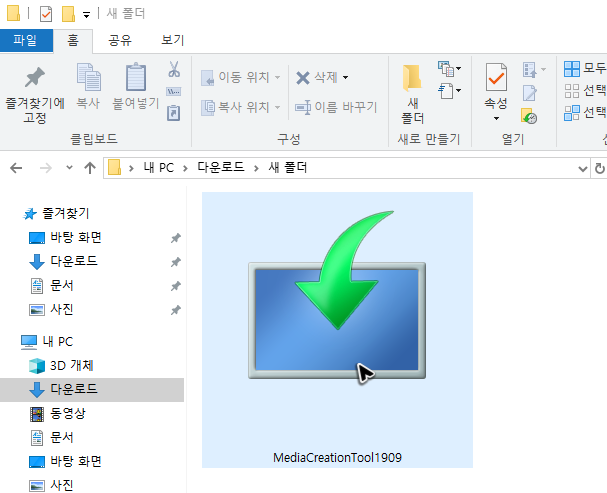Viewport: 607px width, 493px height.
Task: Click the paste shortcut icon
Action: pyautogui.click(x=173, y=113)
